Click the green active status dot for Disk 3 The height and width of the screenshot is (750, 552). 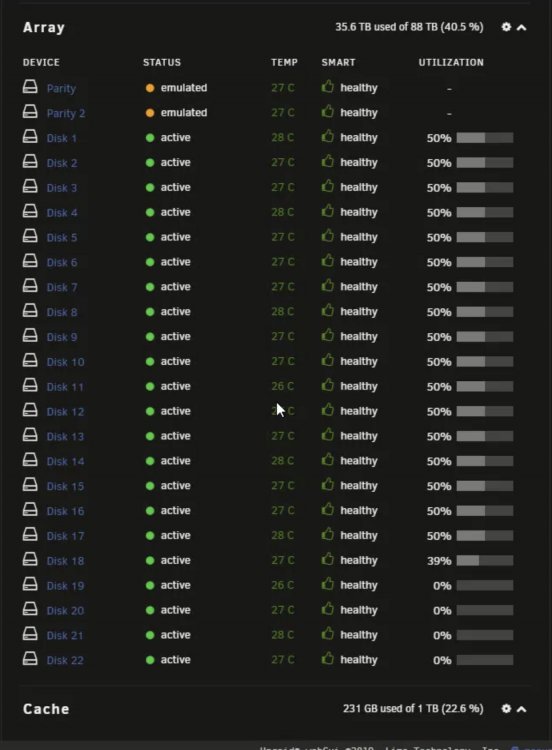150,188
